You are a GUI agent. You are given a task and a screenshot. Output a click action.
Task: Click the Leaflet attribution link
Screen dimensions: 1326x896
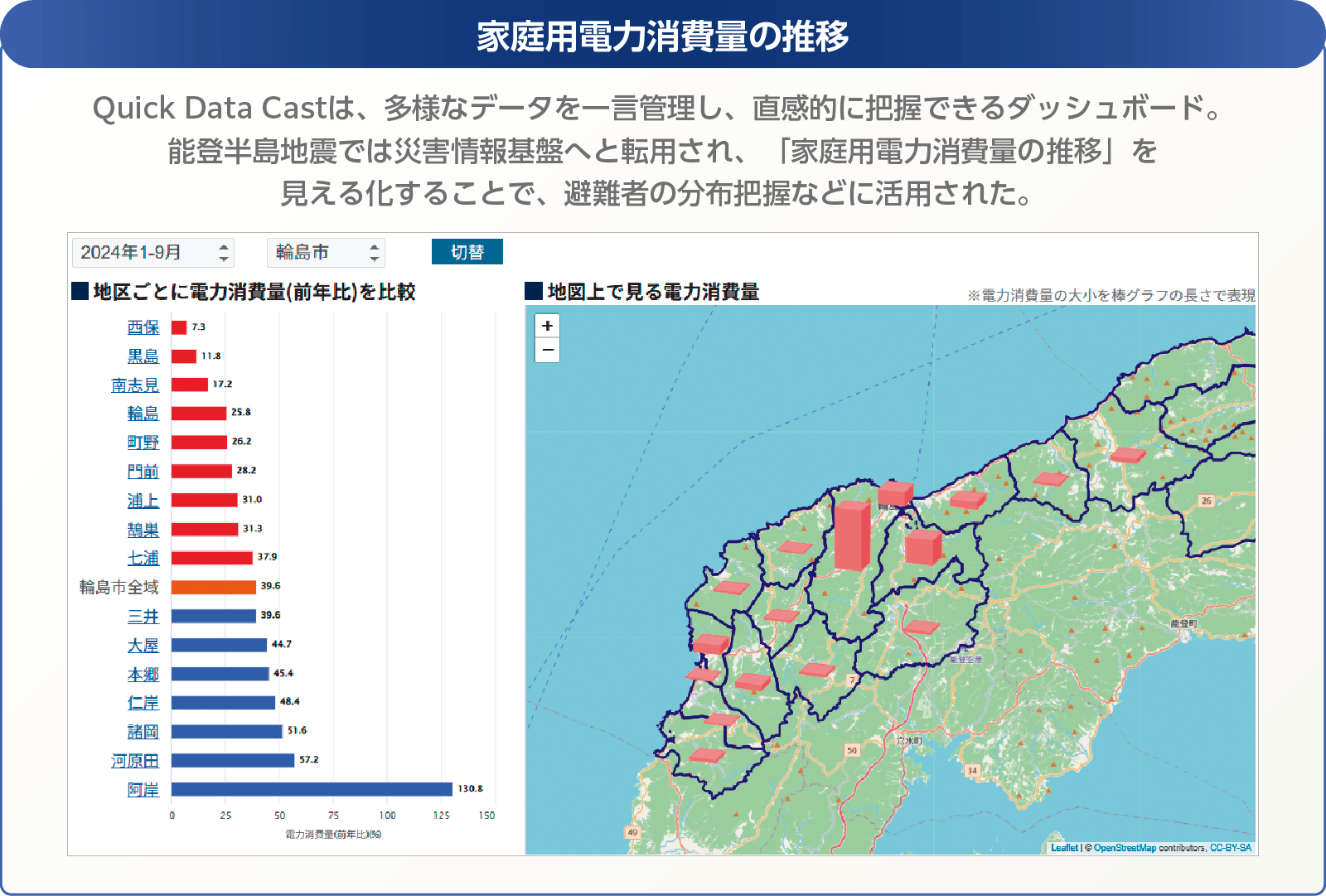click(x=1064, y=848)
